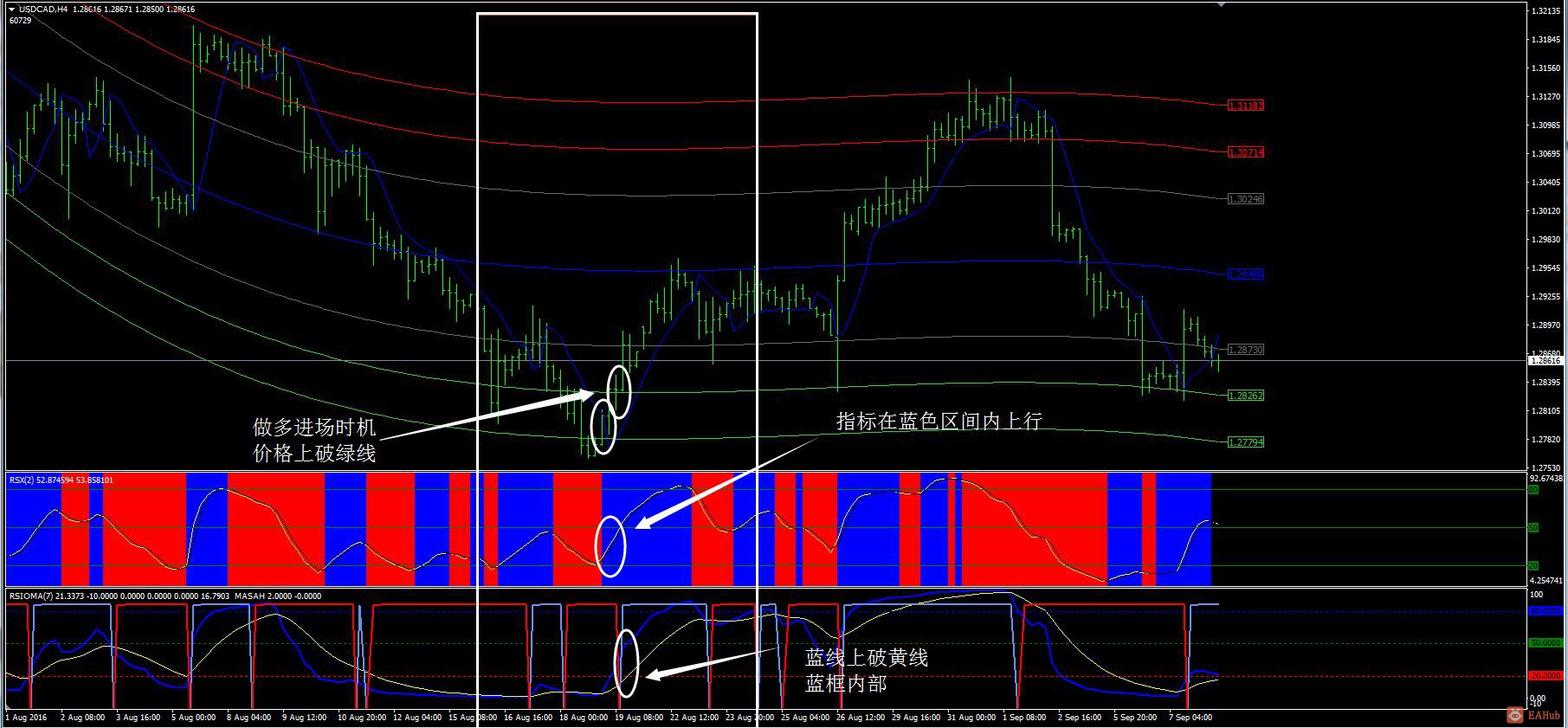Click the 1.27820 price scale value
The image size is (1568, 728).
[1546, 440]
